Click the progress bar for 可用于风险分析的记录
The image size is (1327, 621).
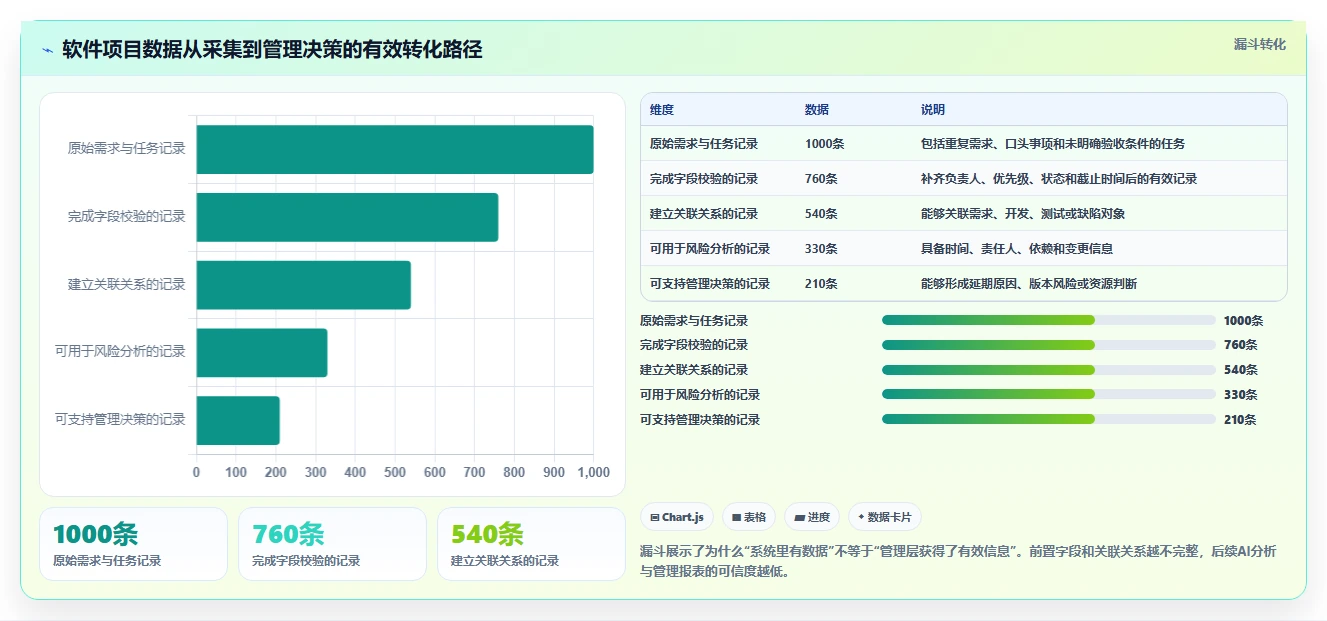1049,395
